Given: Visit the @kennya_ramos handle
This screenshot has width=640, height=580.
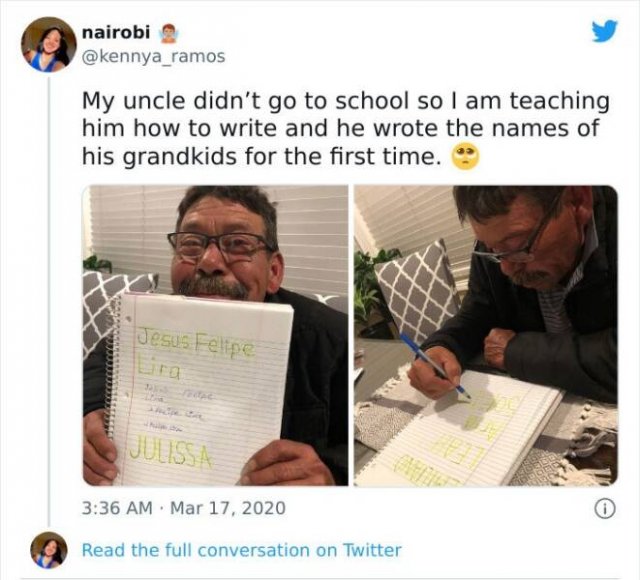Looking at the screenshot, I should 153,56.
